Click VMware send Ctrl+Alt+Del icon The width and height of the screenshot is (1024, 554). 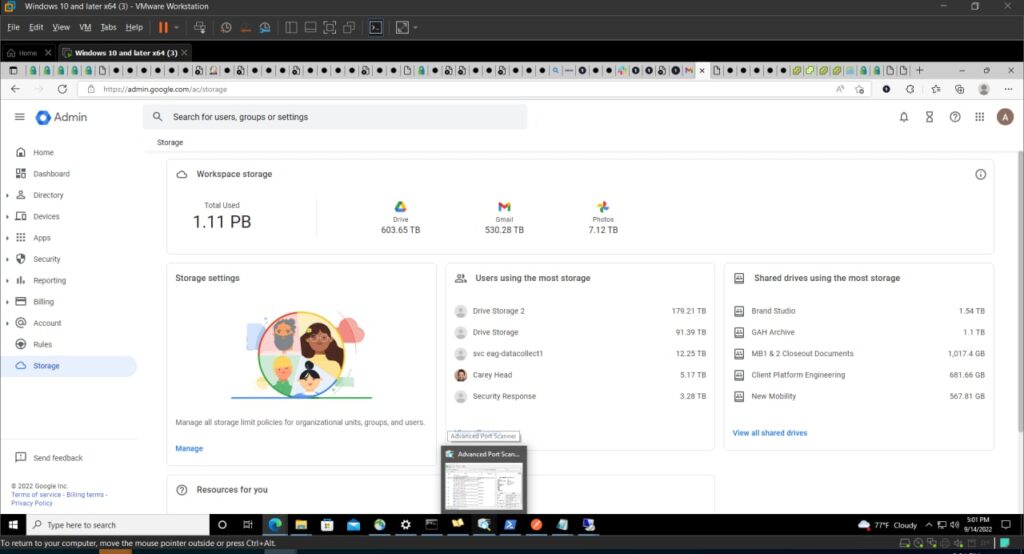pos(200,27)
